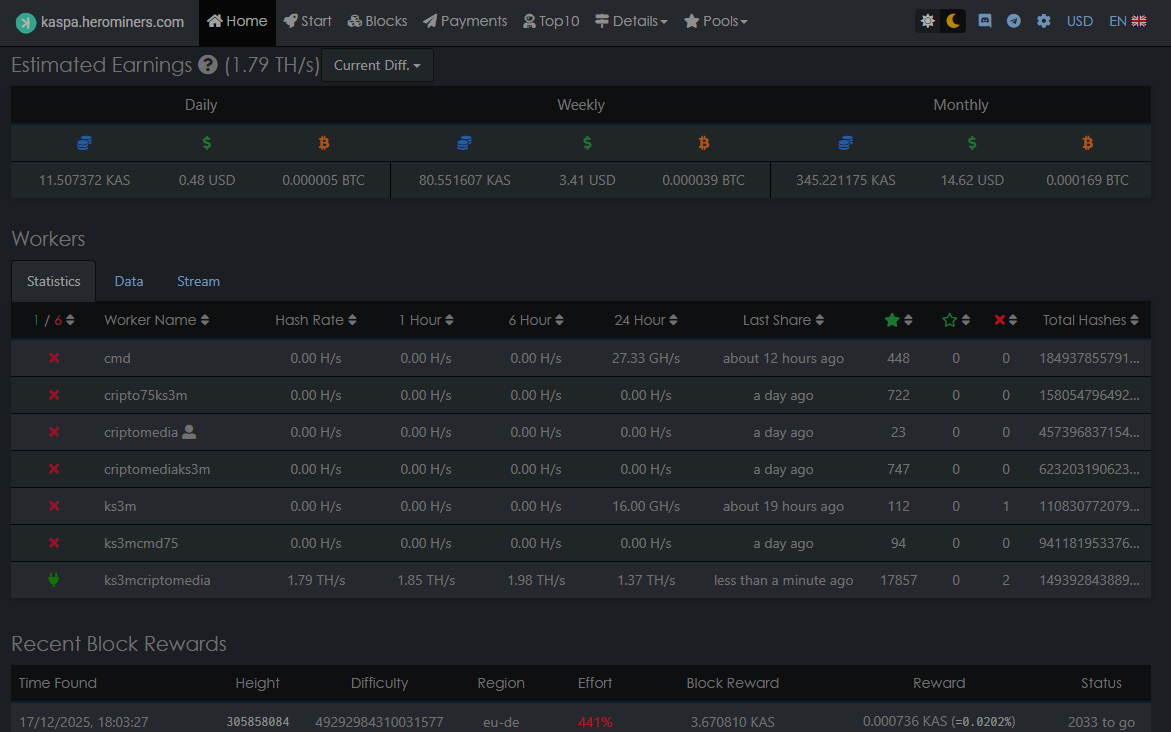Image resolution: width=1171 pixels, height=732 pixels.
Task: Sort by 24 Hour column
Action: (x=646, y=320)
